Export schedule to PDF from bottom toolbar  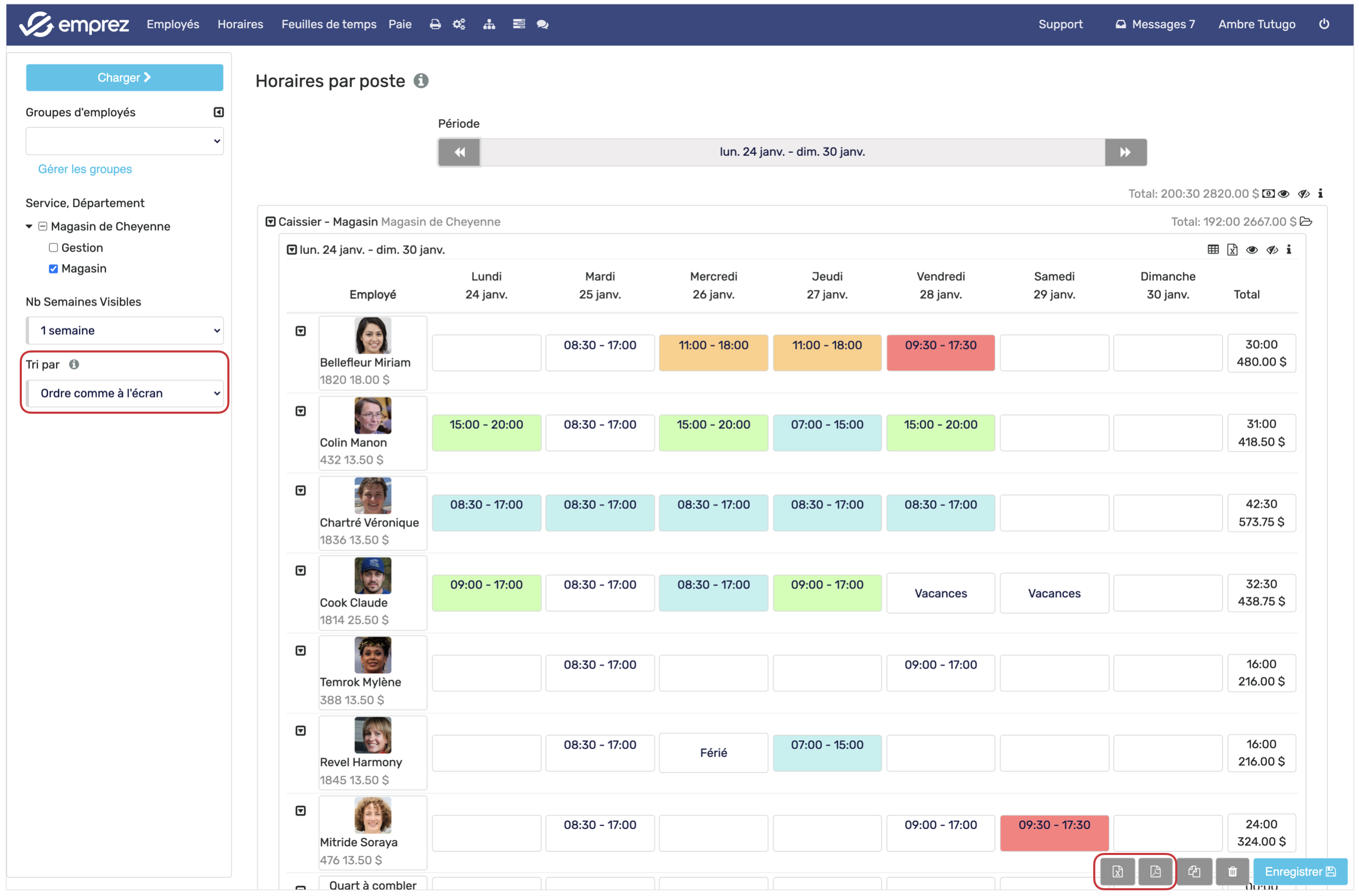(x=1156, y=872)
